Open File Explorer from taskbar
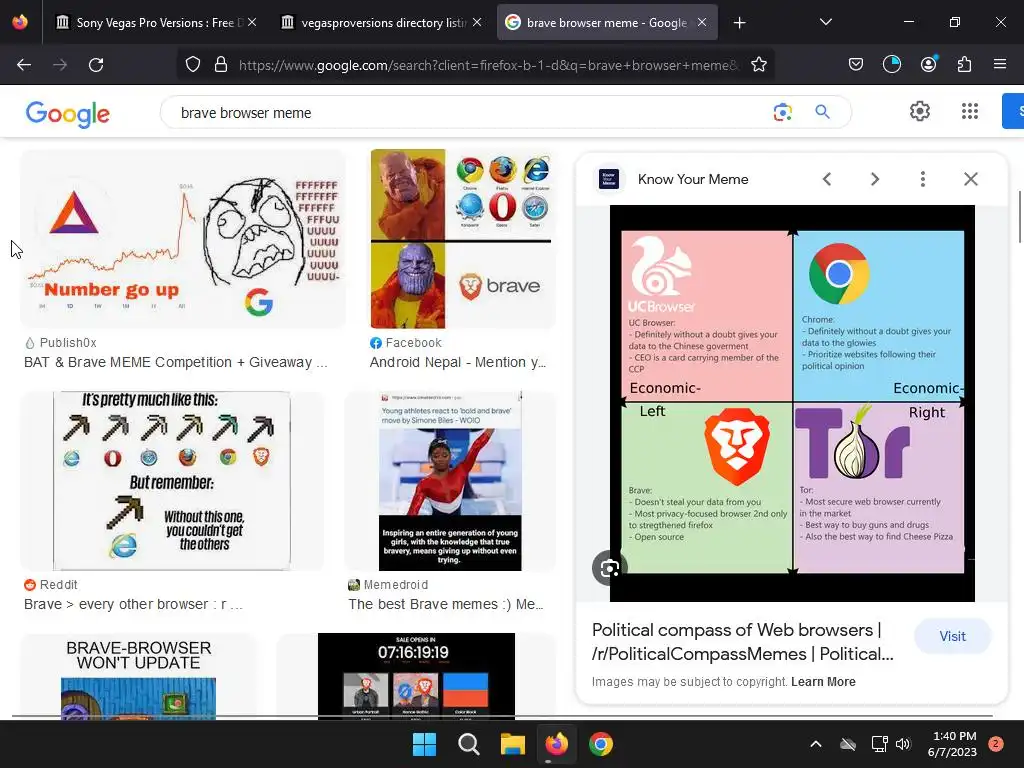The height and width of the screenshot is (768, 1024). point(513,744)
